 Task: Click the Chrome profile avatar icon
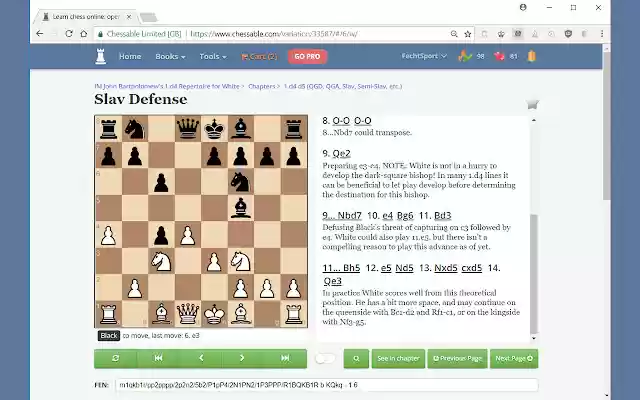(523, 7)
